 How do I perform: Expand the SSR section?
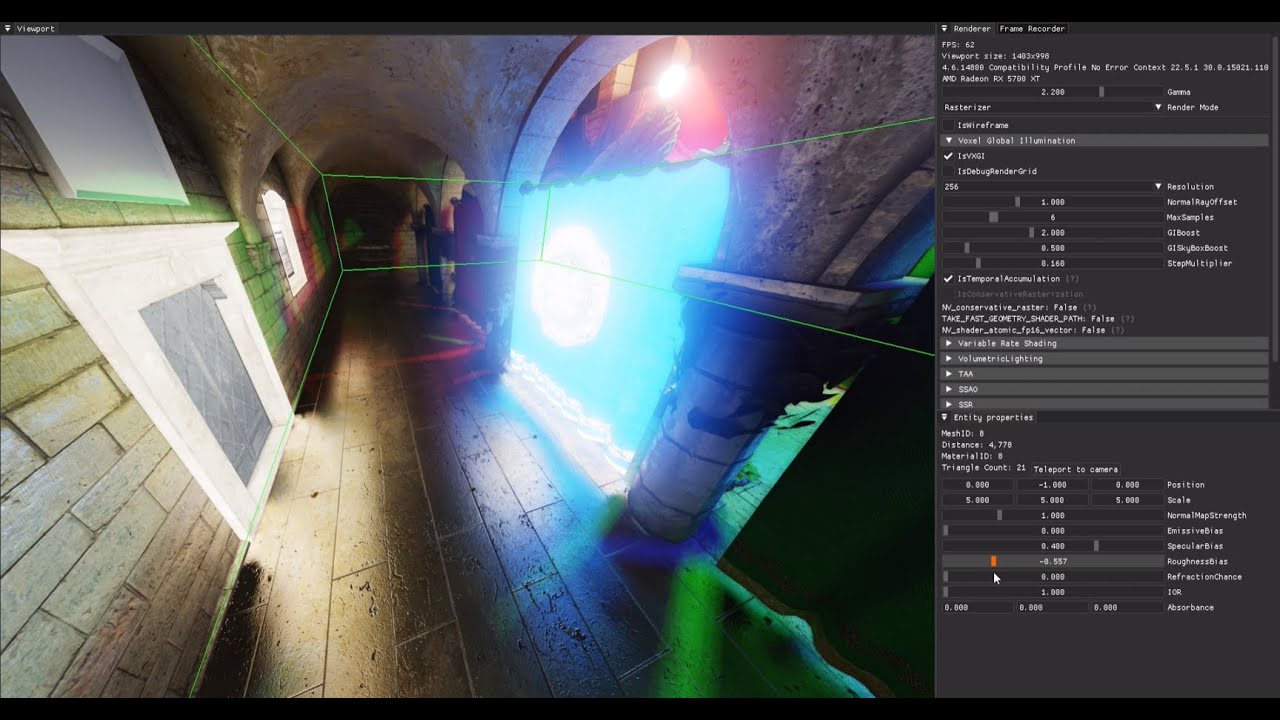click(x=1105, y=404)
